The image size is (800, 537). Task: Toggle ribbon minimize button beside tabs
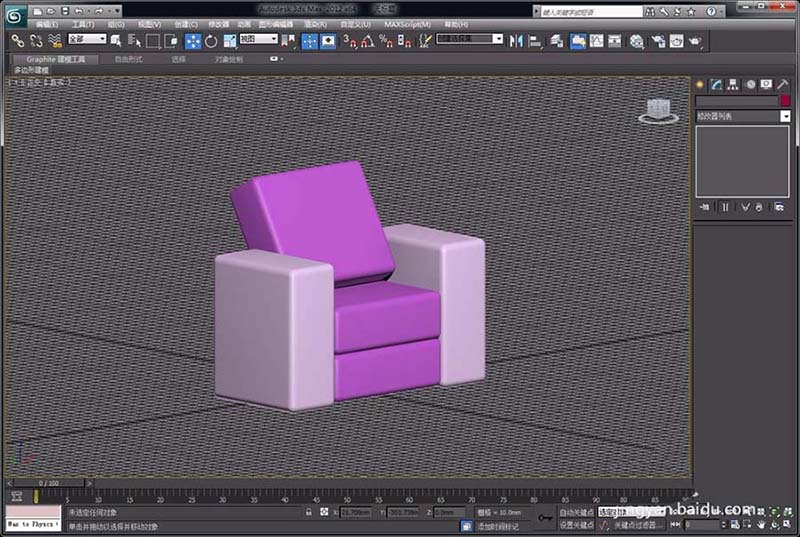click(x=276, y=59)
